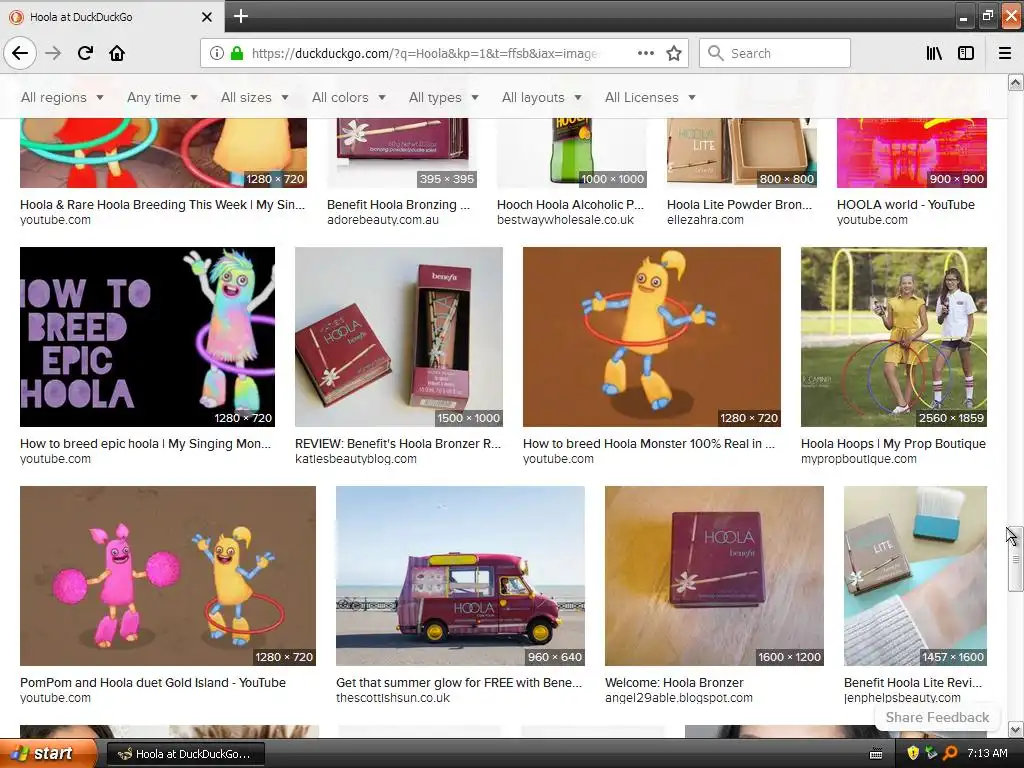1024x768 pixels.
Task: Open the Hoola ice cream van image
Action: [460, 576]
